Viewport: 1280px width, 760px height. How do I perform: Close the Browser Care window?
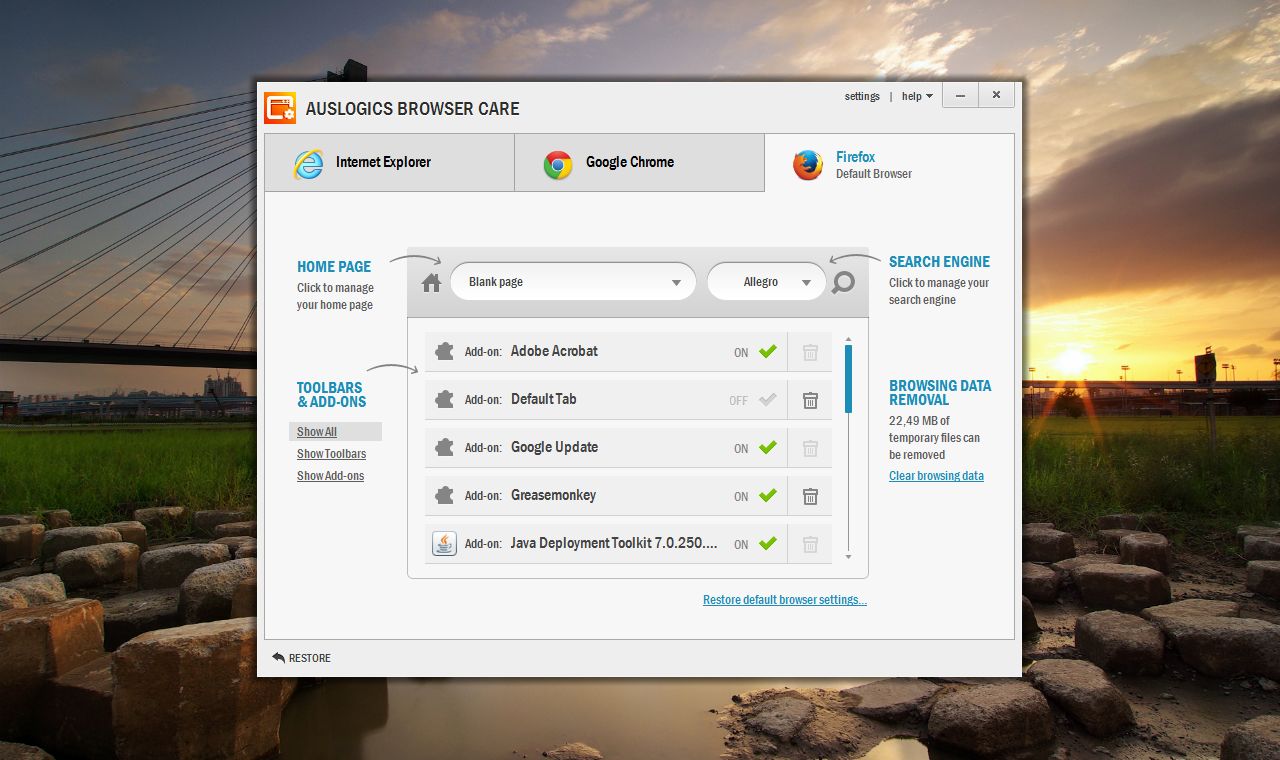tap(996, 95)
